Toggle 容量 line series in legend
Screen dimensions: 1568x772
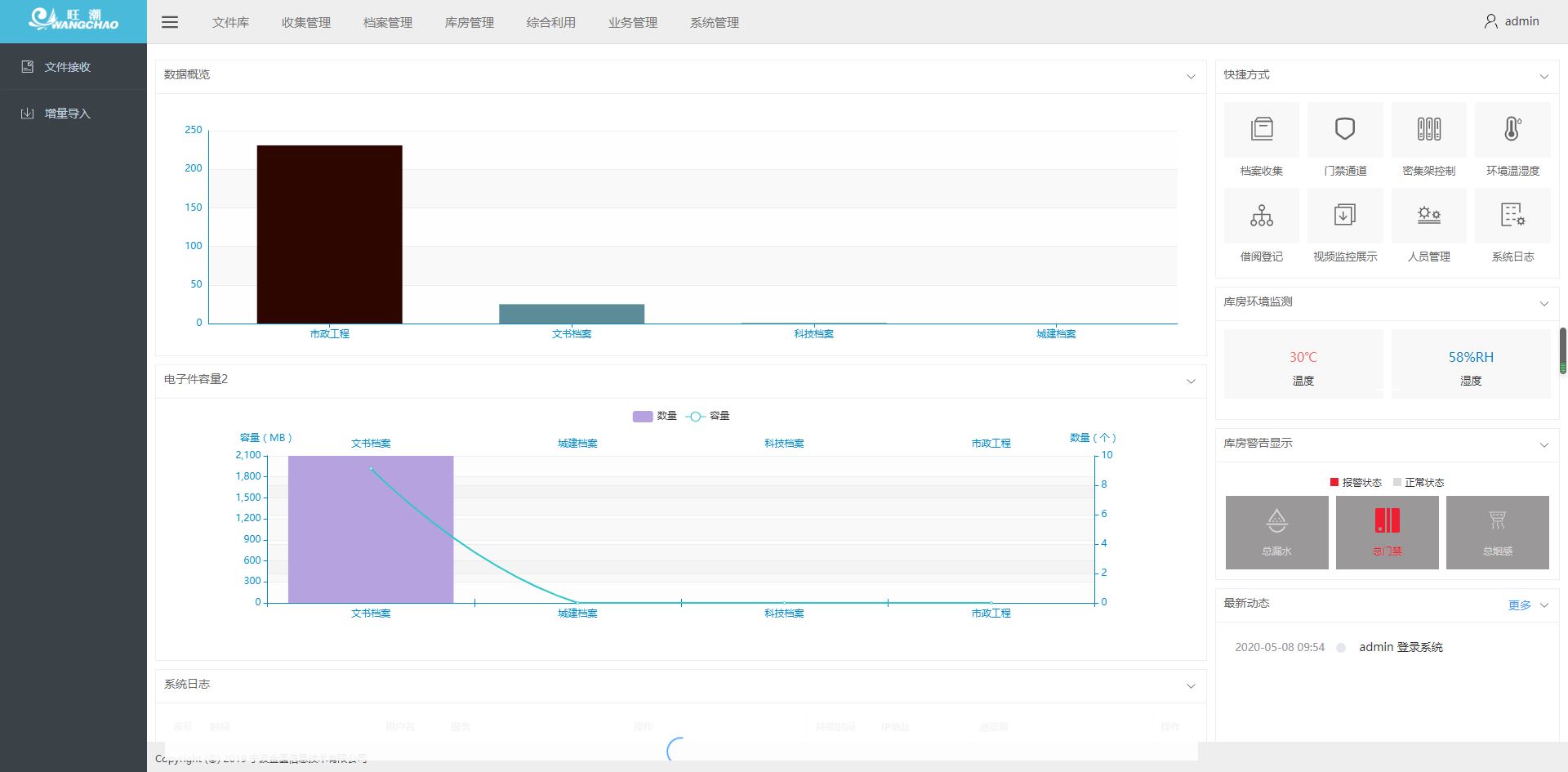pyautogui.click(x=707, y=416)
